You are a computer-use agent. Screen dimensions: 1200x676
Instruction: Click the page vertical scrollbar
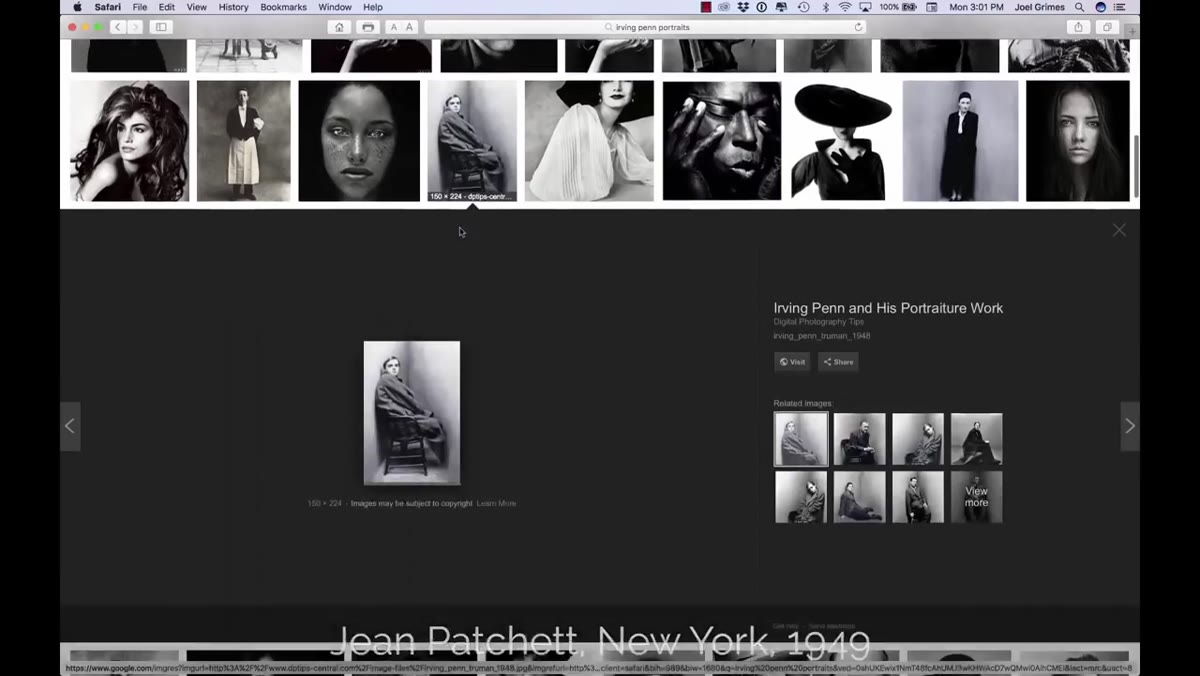click(1136, 165)
